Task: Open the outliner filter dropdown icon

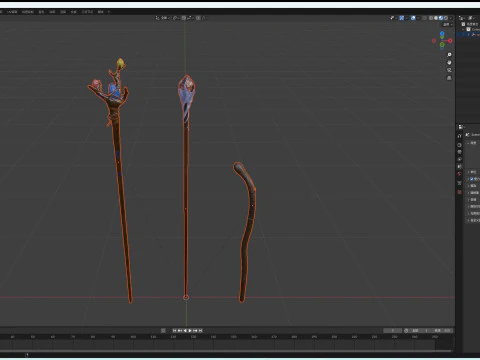Action: coord(472,18)
